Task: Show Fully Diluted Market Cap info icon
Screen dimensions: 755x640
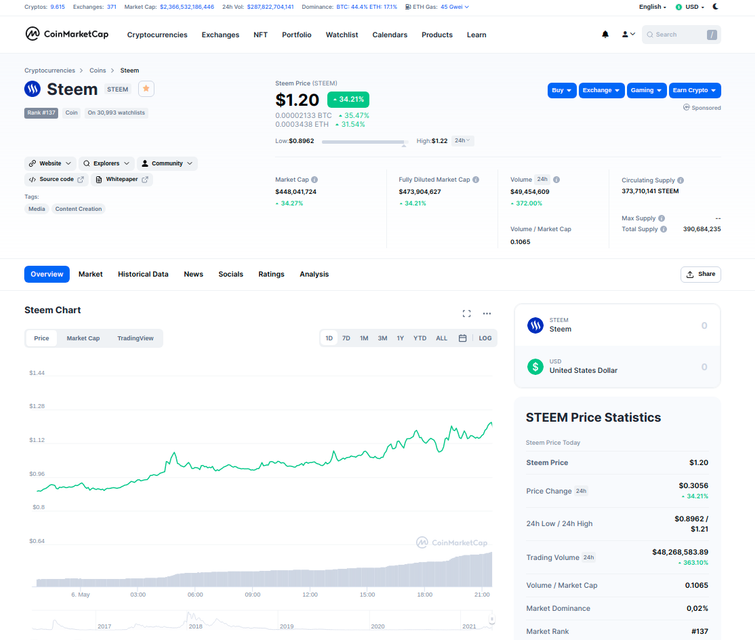Action: [x=476, y=180]
